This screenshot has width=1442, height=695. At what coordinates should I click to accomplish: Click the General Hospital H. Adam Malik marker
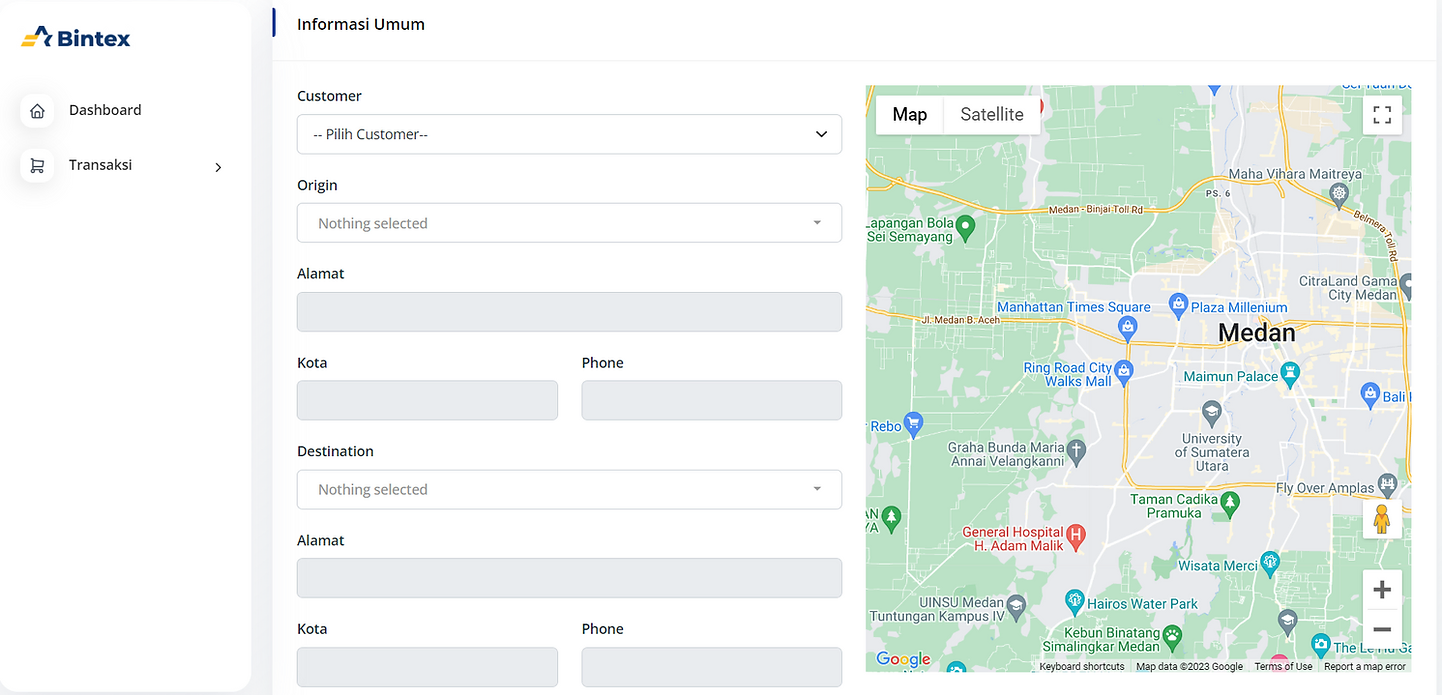click(x=1076, y=537)
